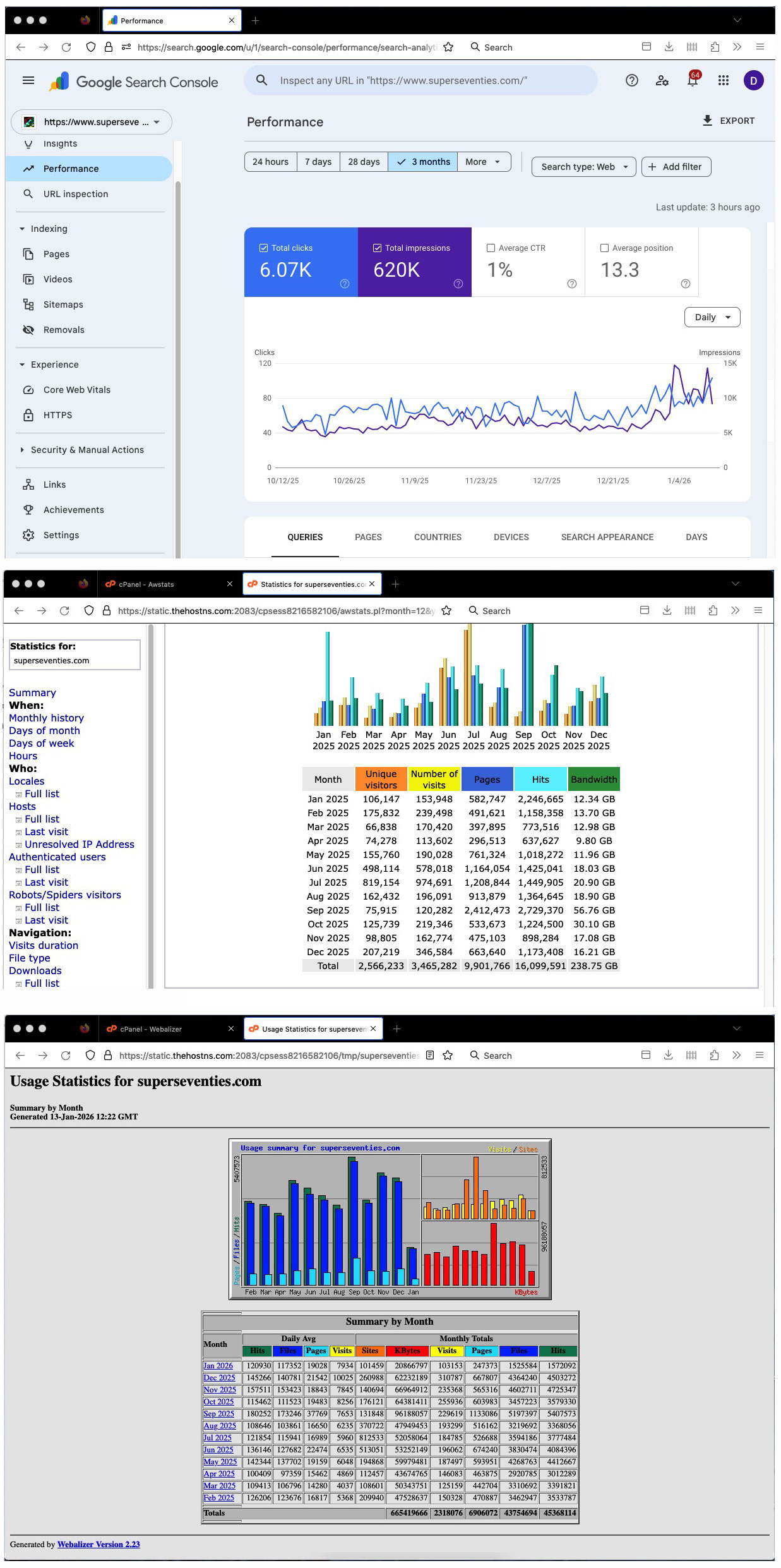Open the Daily granularity dropdown
The width and height of the screenshot is (781, 1568).
click(712, 317)
